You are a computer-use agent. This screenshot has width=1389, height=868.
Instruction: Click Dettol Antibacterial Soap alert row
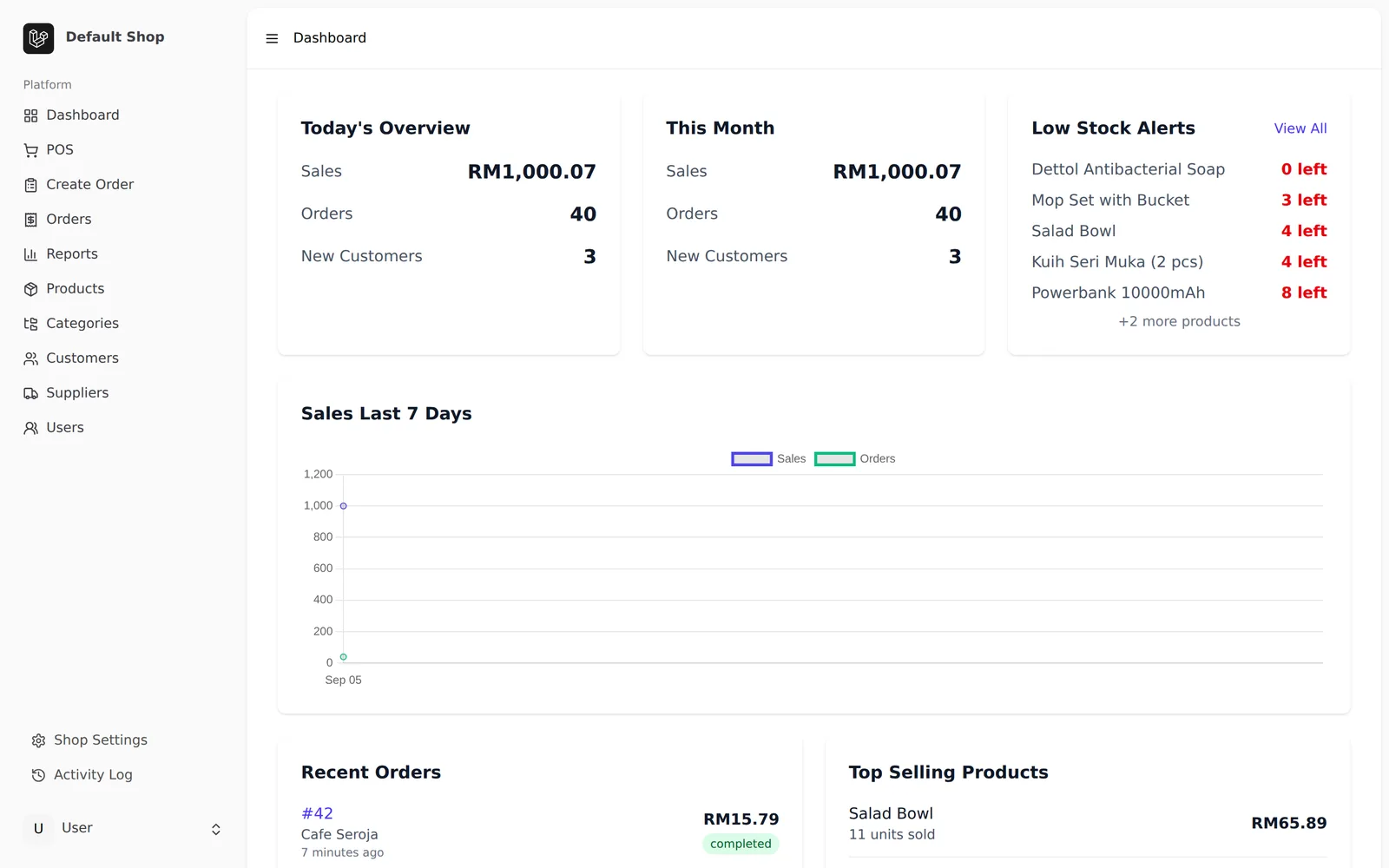[x=1179, y=169]
